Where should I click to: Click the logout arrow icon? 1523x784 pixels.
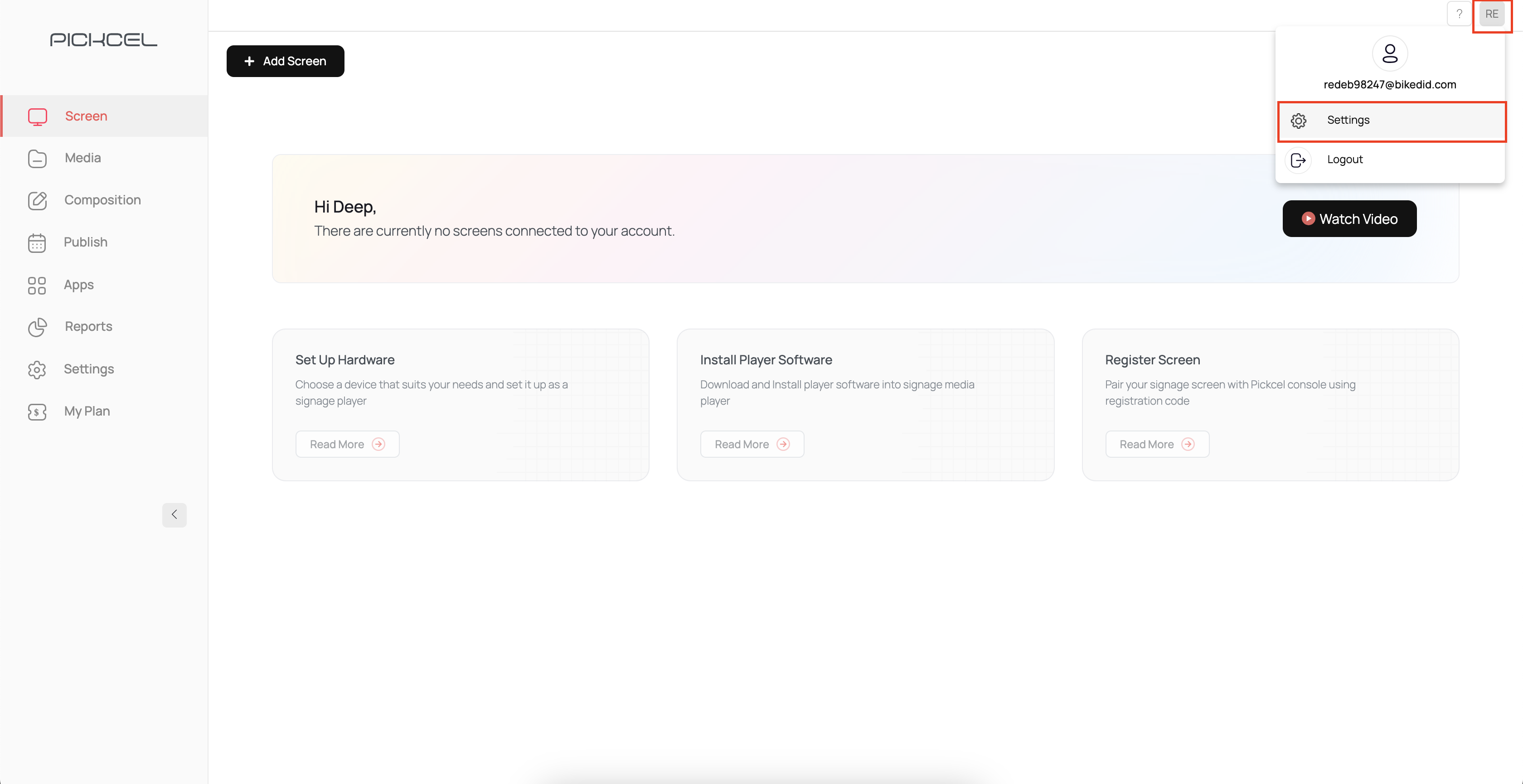click(1298, 160)
